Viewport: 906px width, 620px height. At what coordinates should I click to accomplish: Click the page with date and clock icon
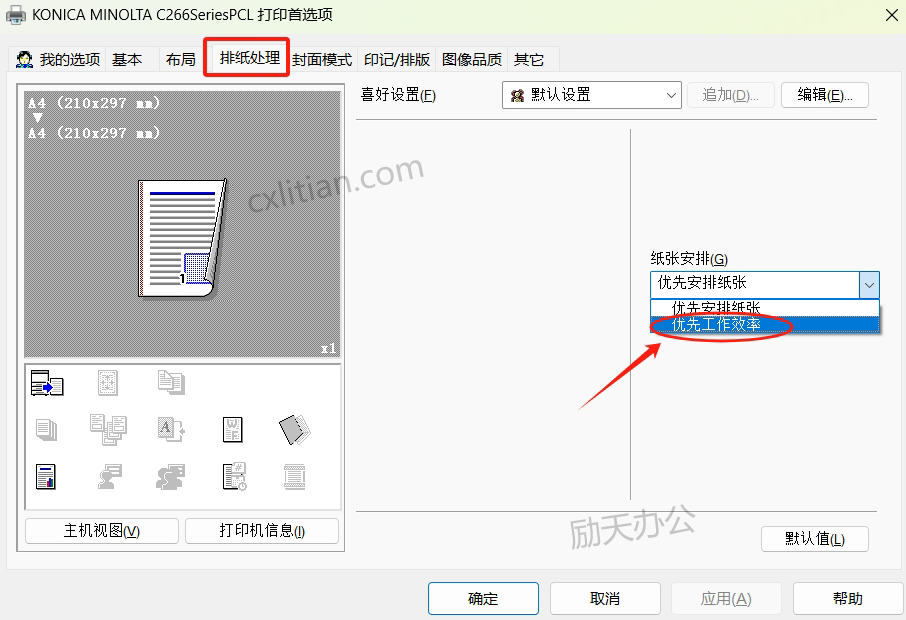(233, 477)
